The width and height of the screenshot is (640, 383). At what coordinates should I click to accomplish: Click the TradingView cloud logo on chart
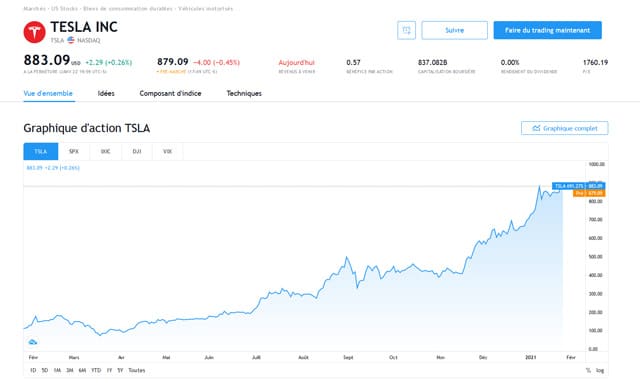[x=33, y=342]
